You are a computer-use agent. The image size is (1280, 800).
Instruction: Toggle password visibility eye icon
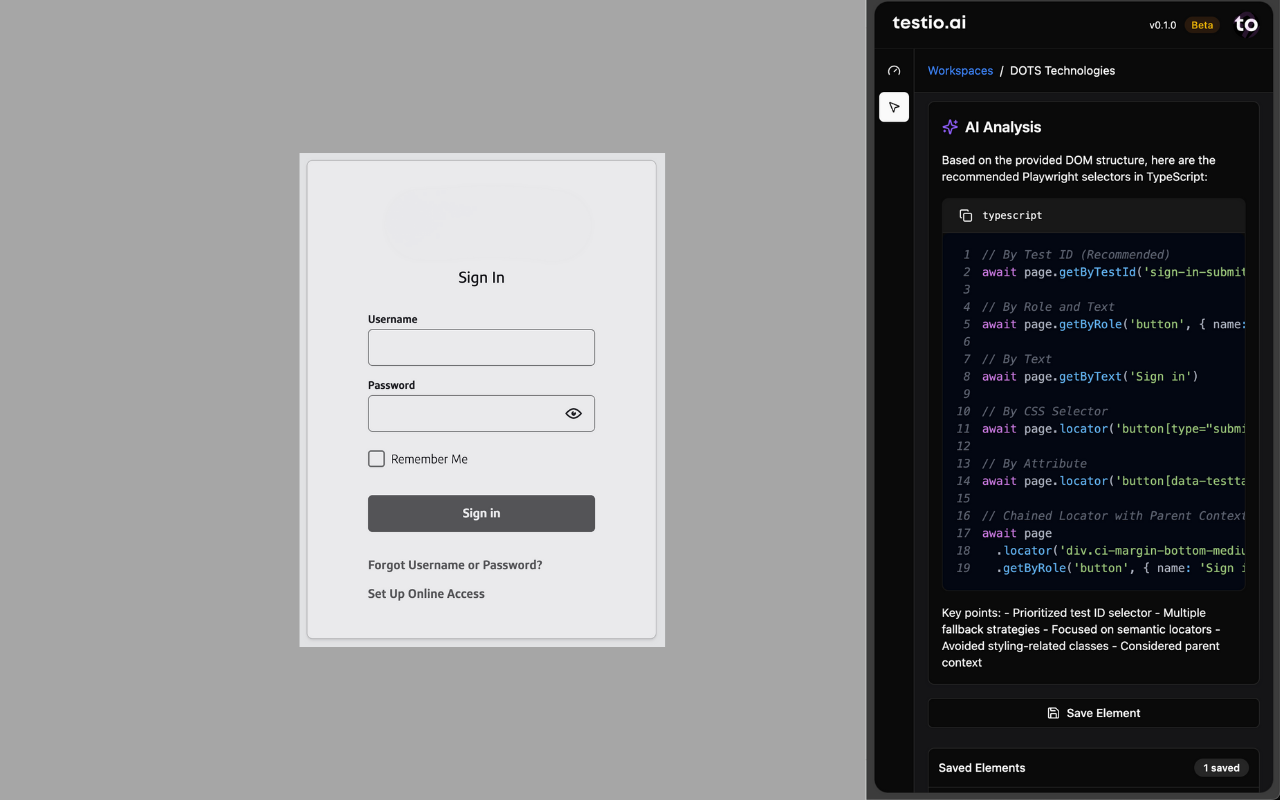pyautogui.click(x=573, y=413)
